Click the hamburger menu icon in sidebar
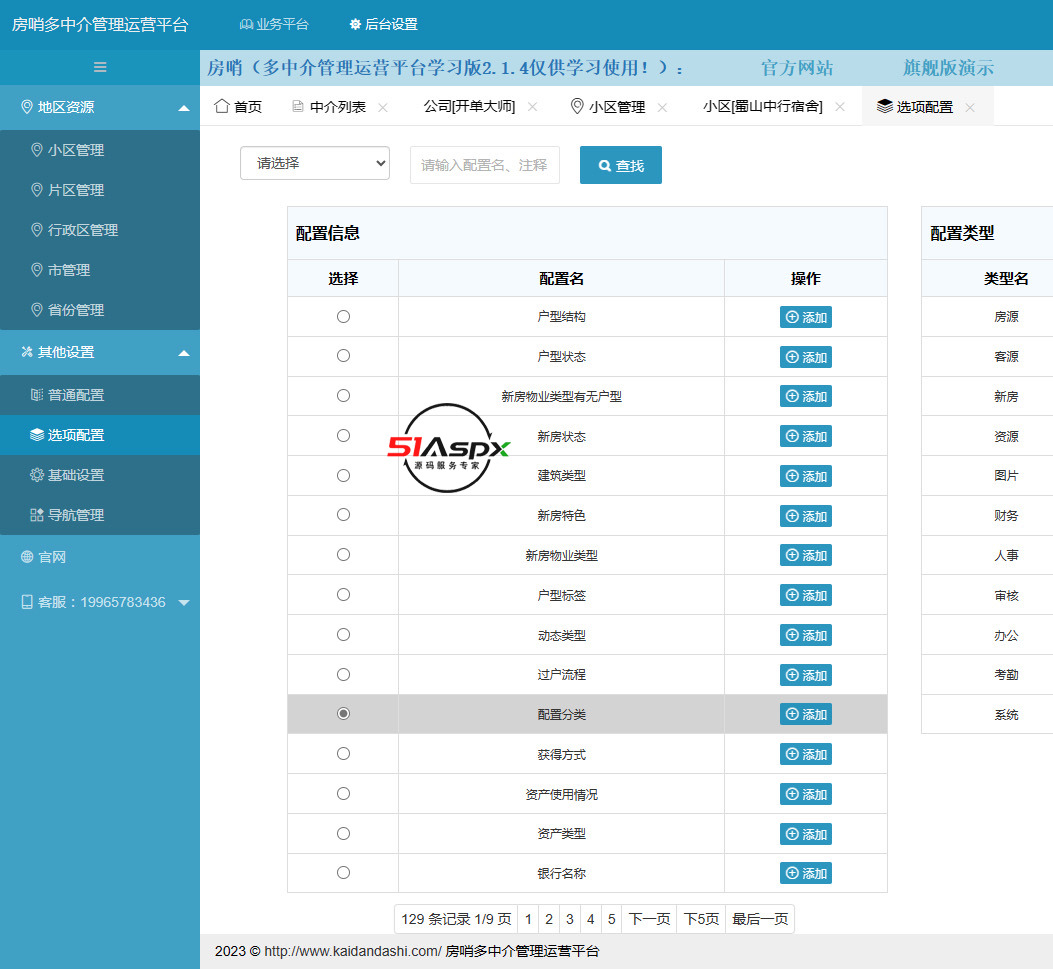Image resolution: width=1053 pixels, height=969 pixels. point(100,67)
